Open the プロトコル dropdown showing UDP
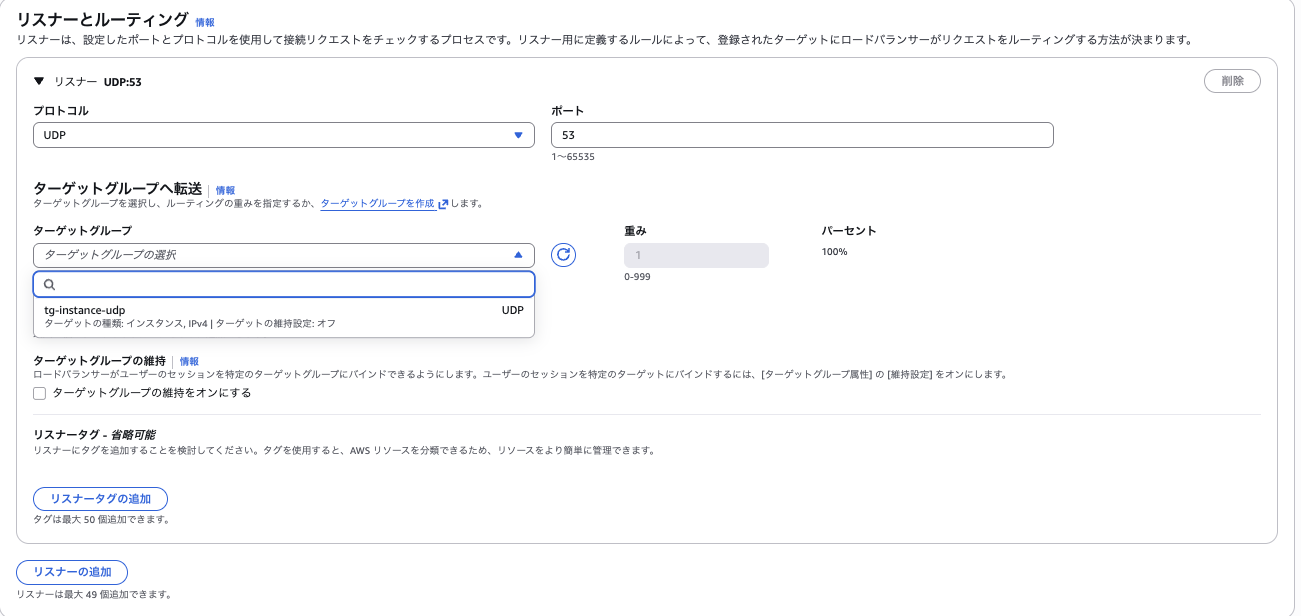Screen dimensions: 1301x616 (284, 135)
